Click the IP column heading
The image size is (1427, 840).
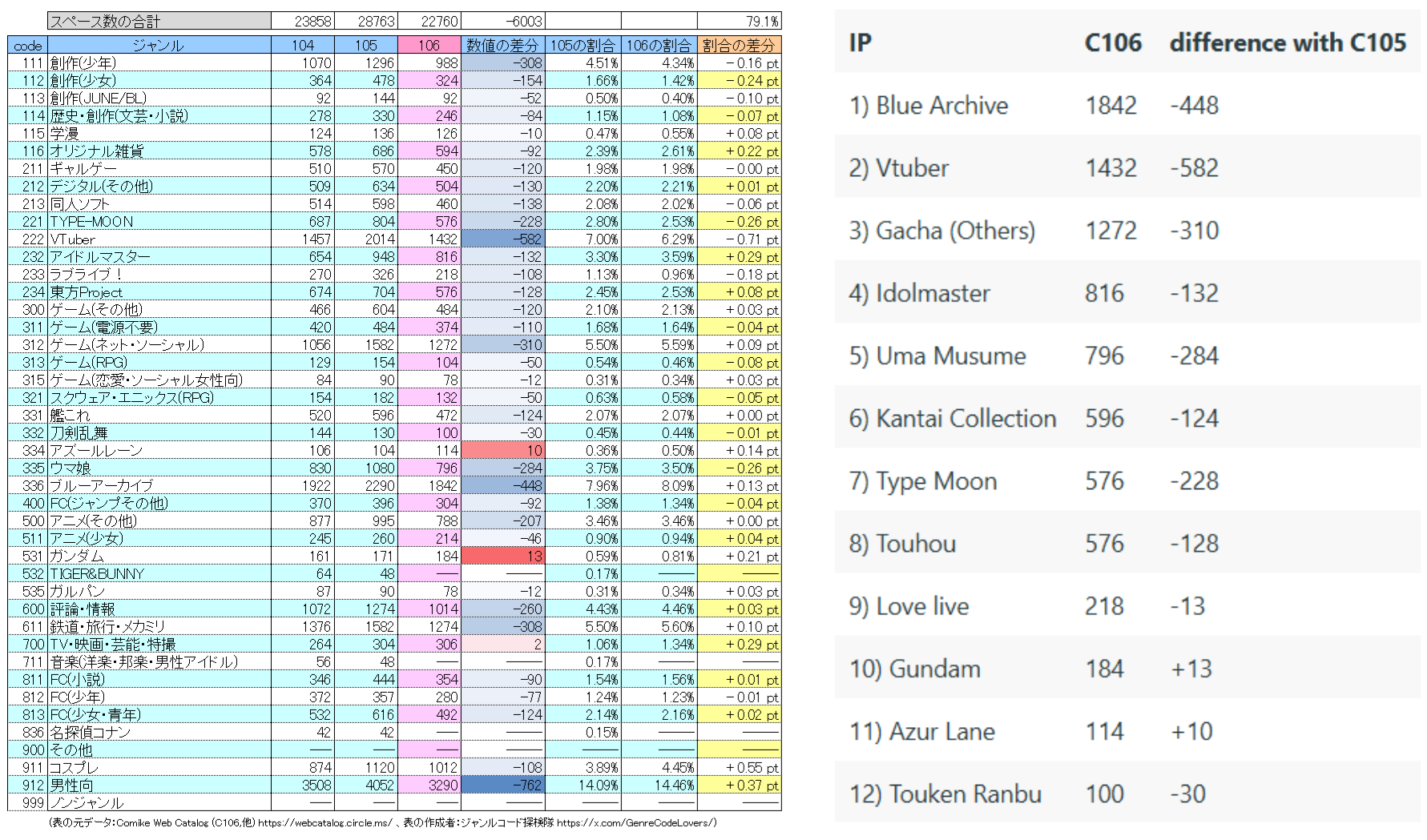pos(860,42)
